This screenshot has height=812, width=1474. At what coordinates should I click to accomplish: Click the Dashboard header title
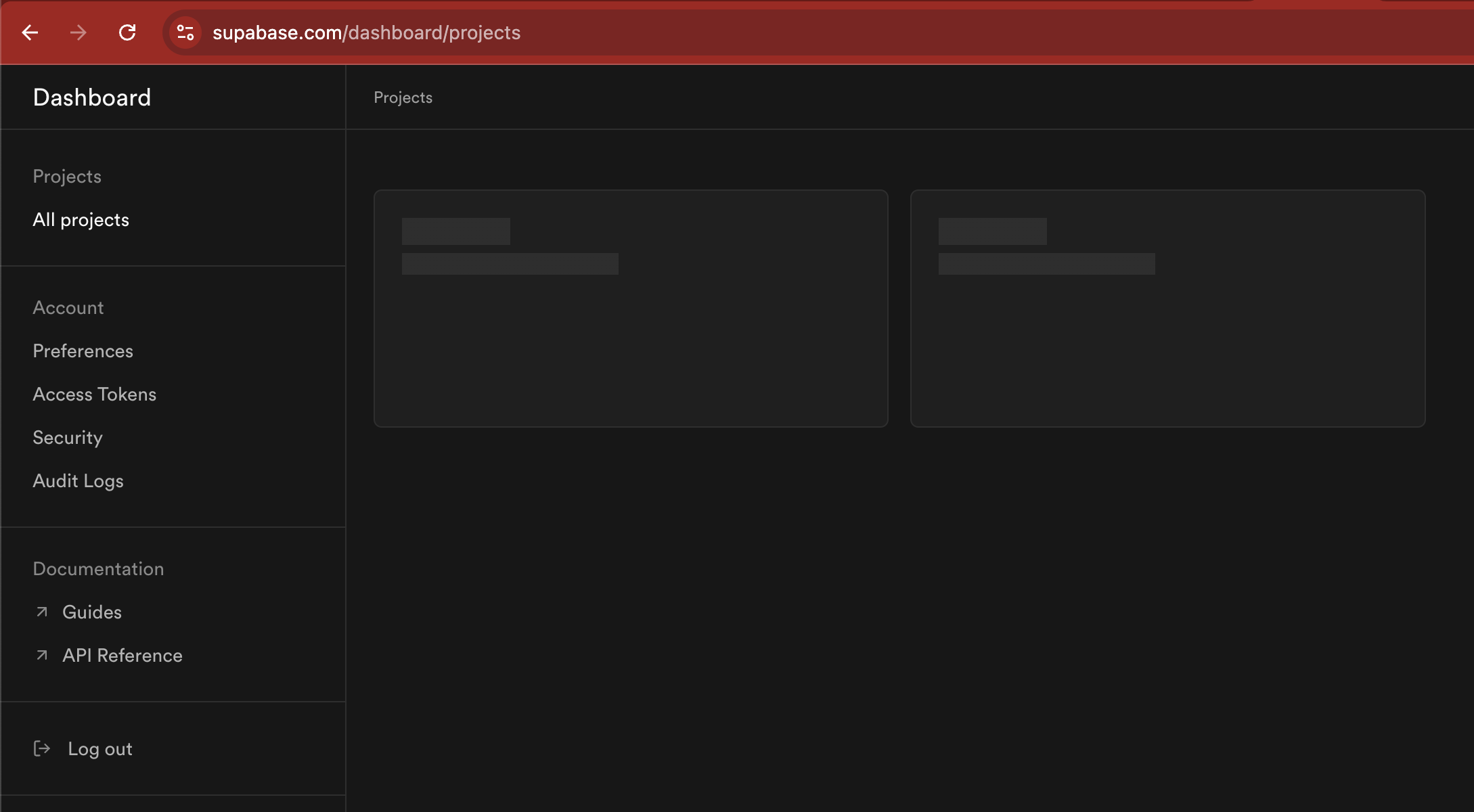(92, 97)
